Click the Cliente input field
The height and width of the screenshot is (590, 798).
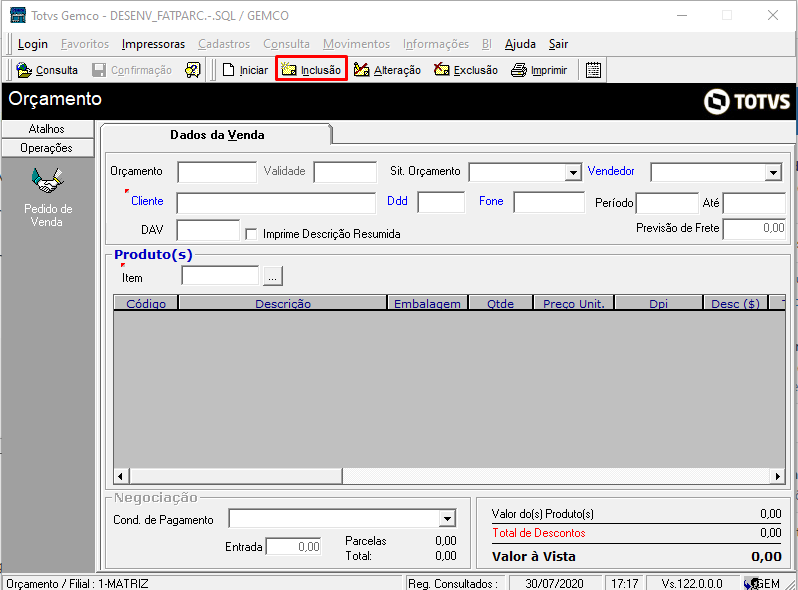point(276,203)
